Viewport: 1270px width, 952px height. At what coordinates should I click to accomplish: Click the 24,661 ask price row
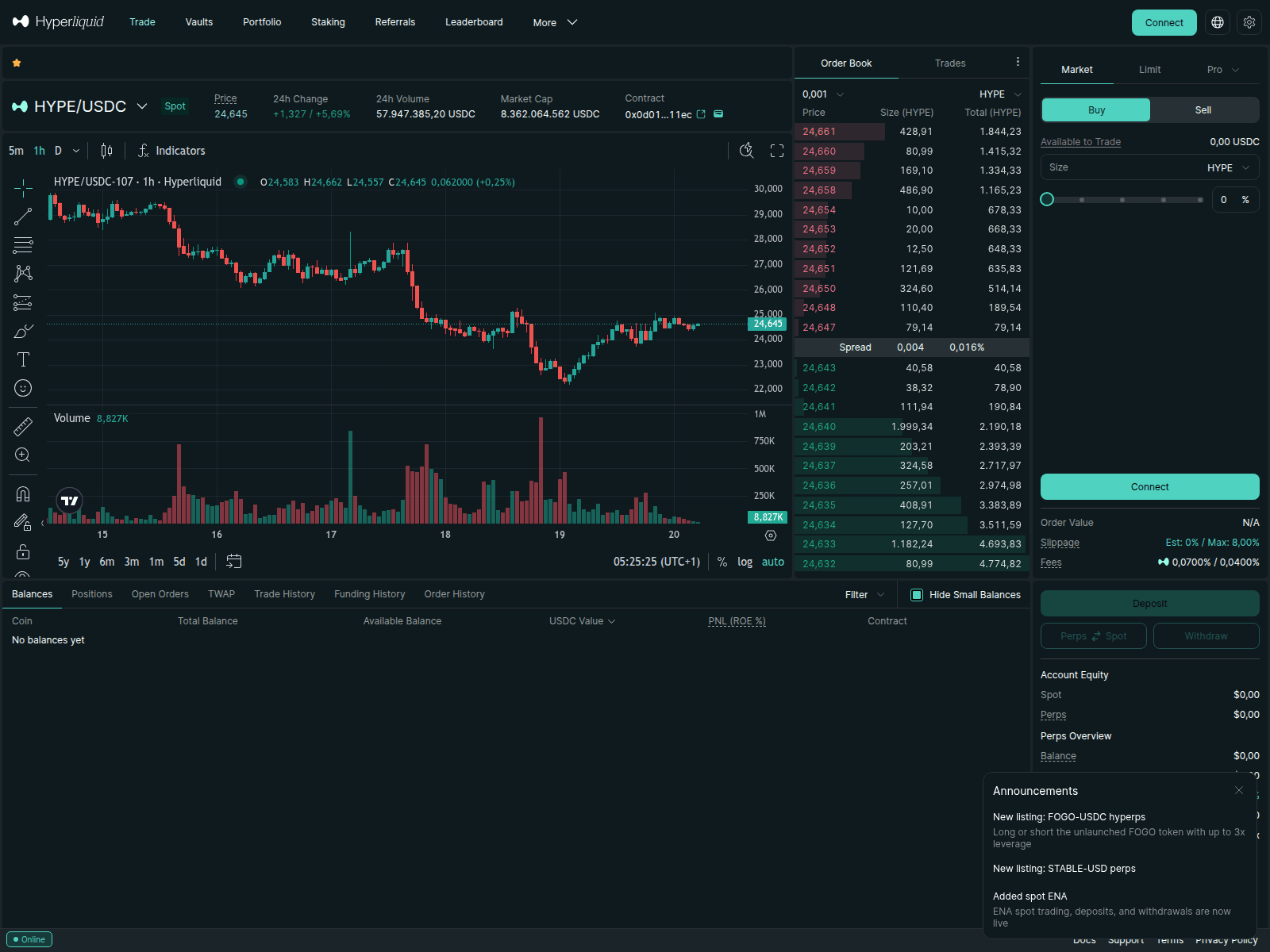click(912, 132)
